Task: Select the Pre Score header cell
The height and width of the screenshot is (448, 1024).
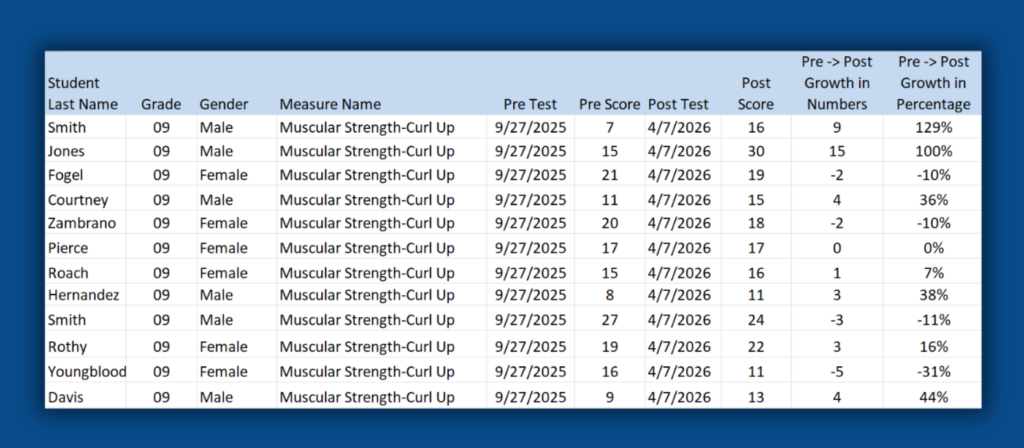Action: [609, 104]
